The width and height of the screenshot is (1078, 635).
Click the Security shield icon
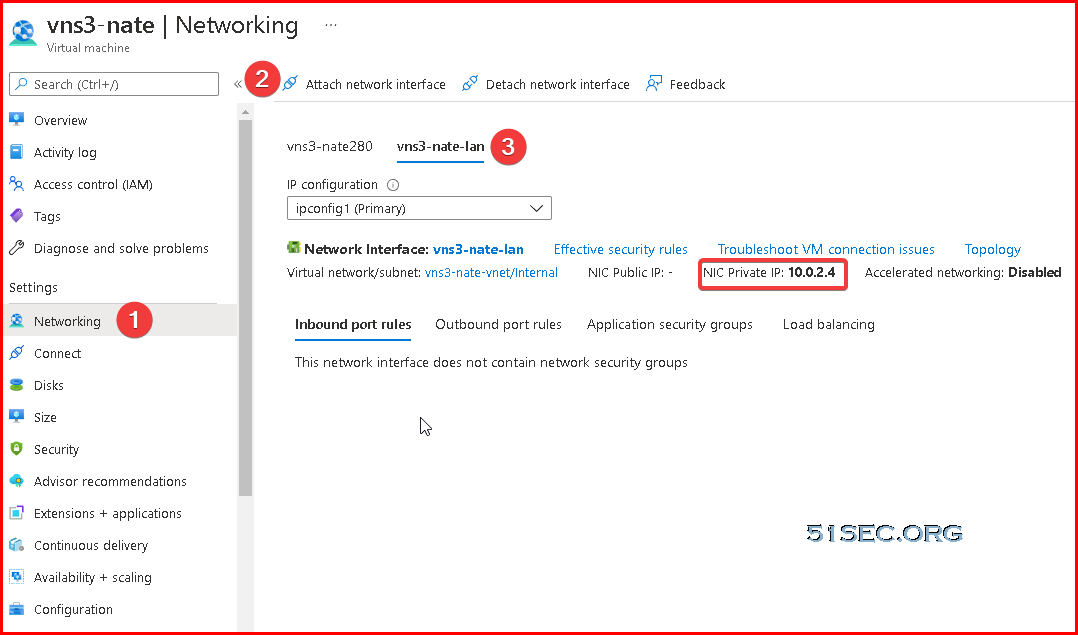(x=16, y=449)
